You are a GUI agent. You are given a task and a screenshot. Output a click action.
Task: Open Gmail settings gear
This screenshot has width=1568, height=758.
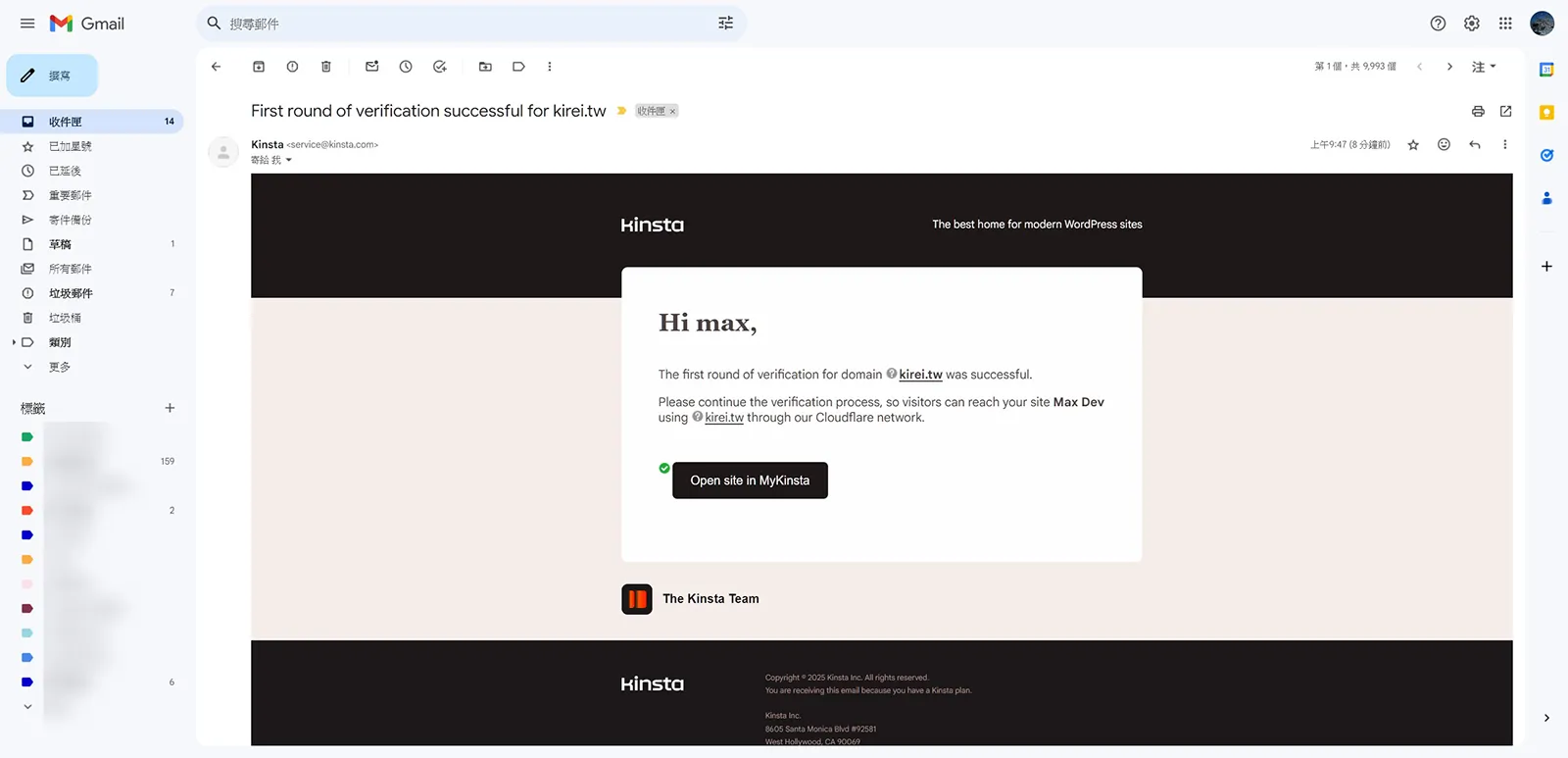[x=1472, y=24]
